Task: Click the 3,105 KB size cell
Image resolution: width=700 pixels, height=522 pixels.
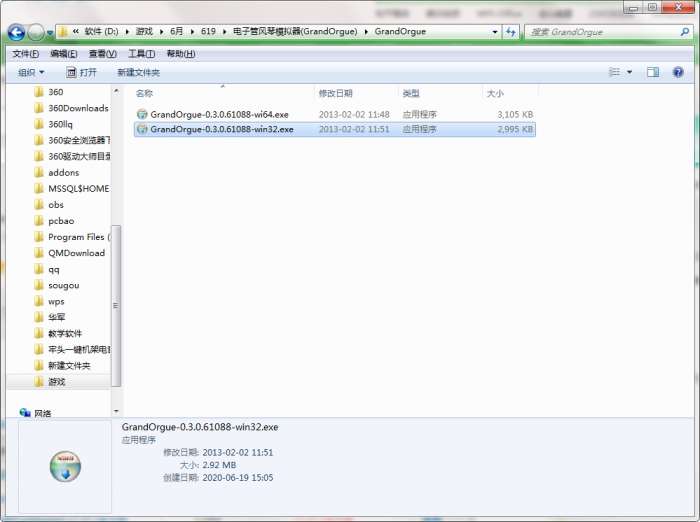Action: click(x=515, y=114)
